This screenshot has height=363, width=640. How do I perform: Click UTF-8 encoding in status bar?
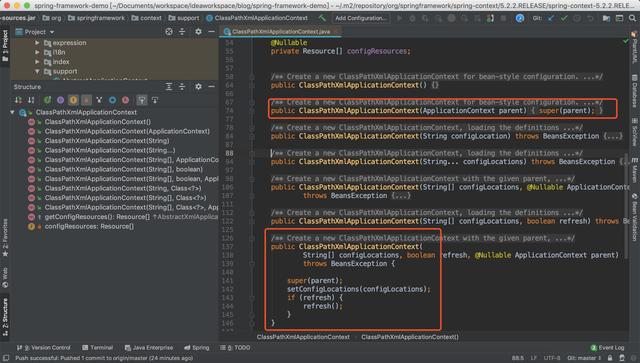[x=552, y=358]
